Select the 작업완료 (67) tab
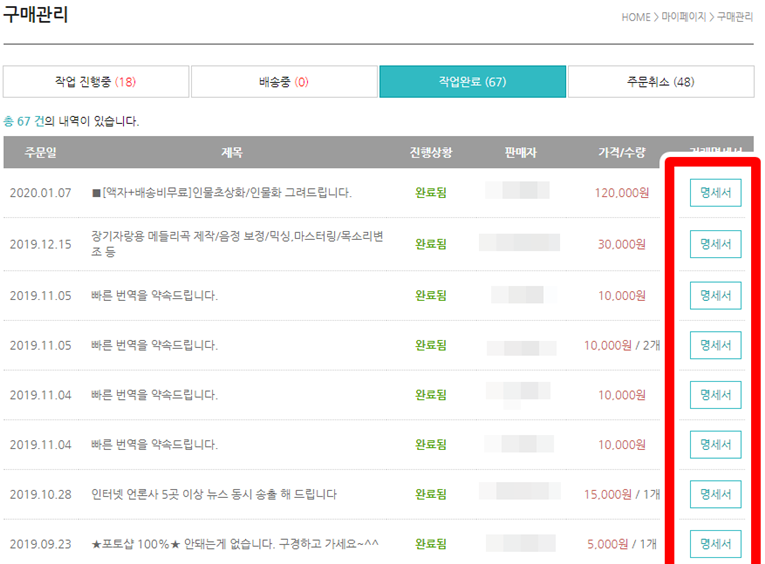The width and height of the screenshot is (765, 564). tap(472, 82)
